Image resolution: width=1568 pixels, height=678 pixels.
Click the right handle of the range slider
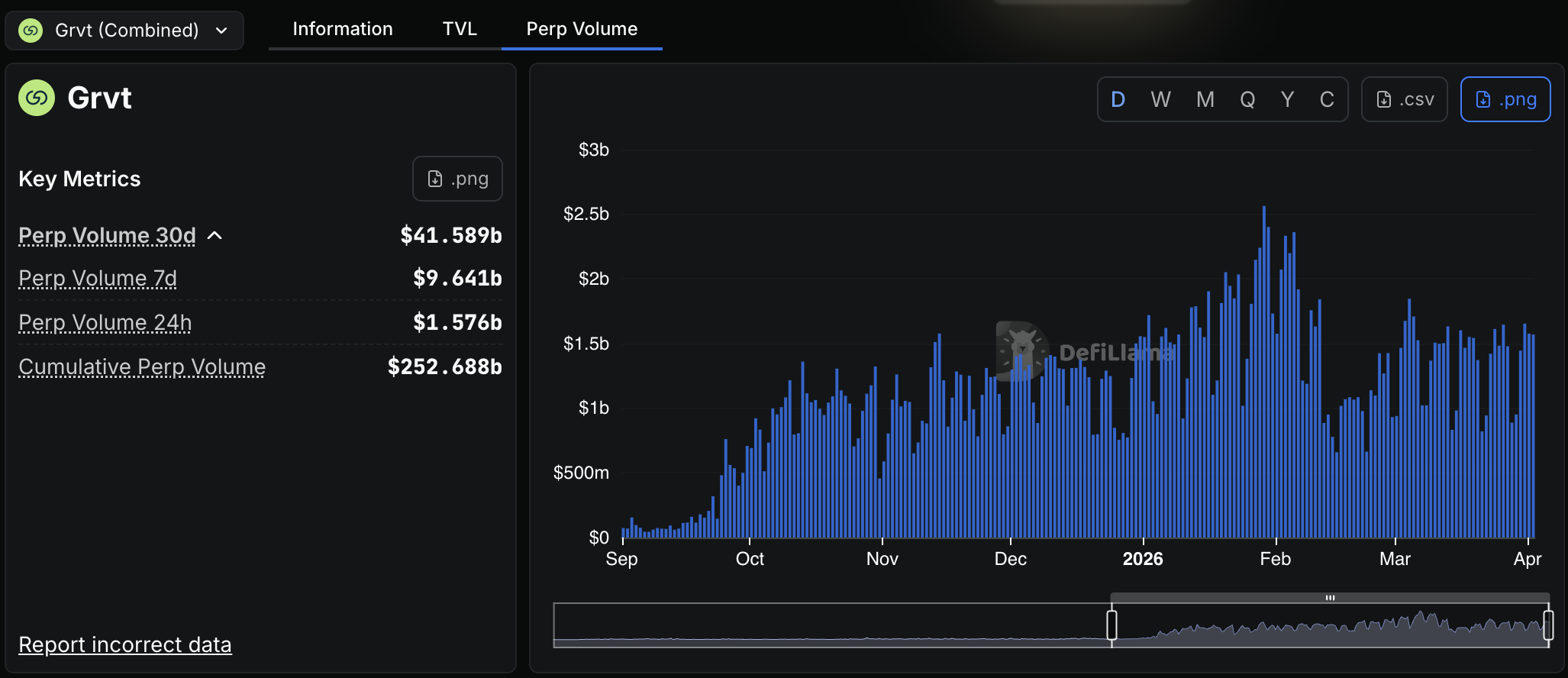click(x=1548, y=625)
